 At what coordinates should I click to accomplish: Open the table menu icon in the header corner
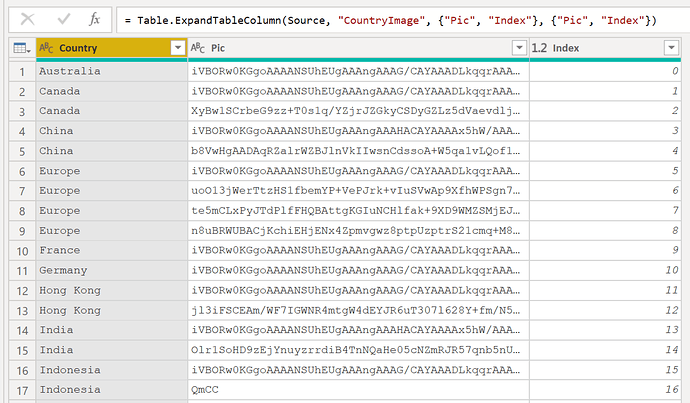22,48
